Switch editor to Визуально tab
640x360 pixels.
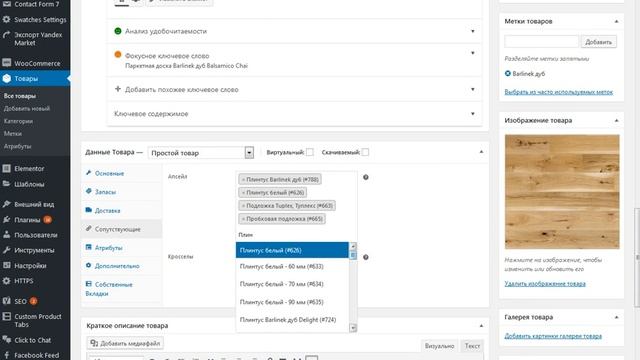click(439, 346)
